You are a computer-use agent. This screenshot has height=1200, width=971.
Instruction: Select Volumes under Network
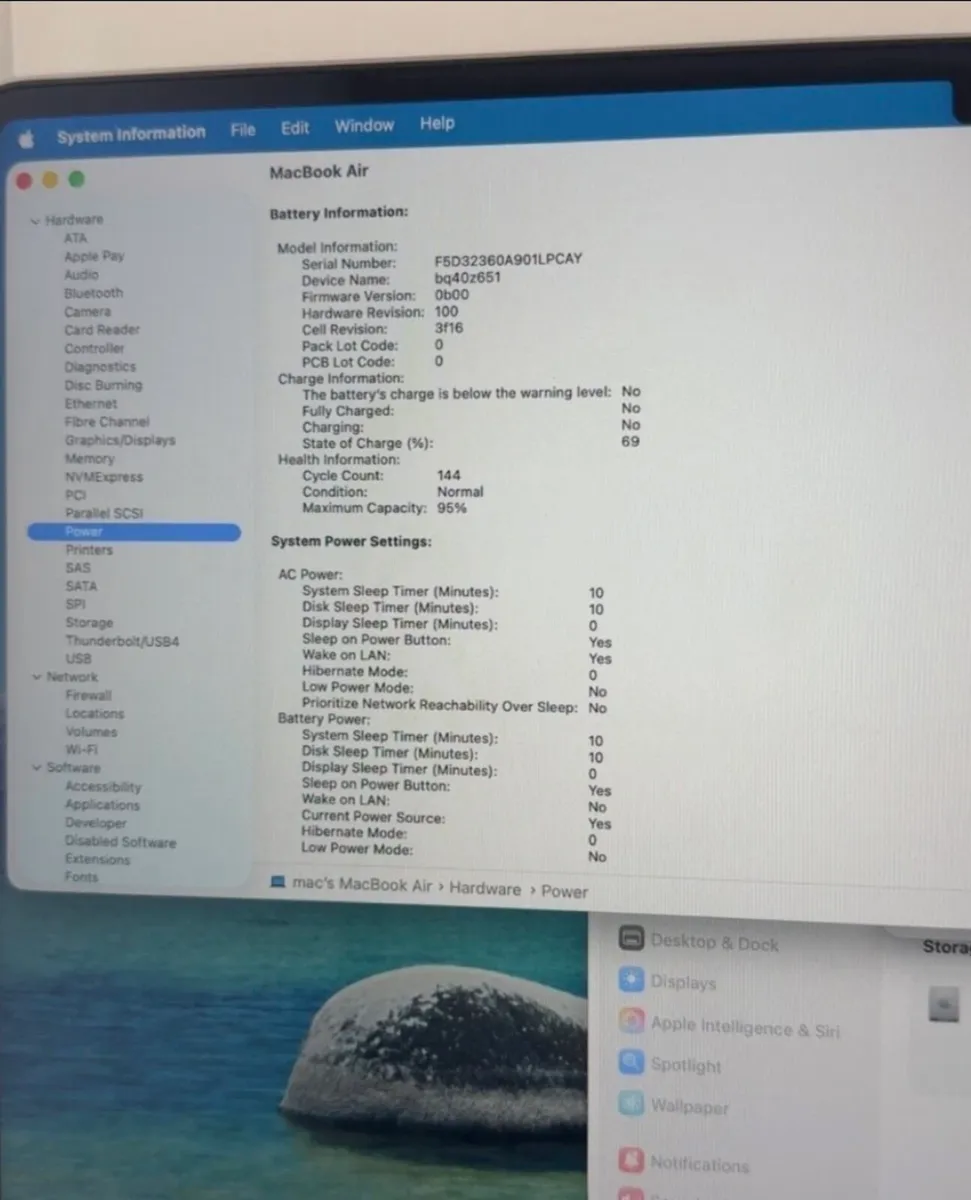coord(91,731)
